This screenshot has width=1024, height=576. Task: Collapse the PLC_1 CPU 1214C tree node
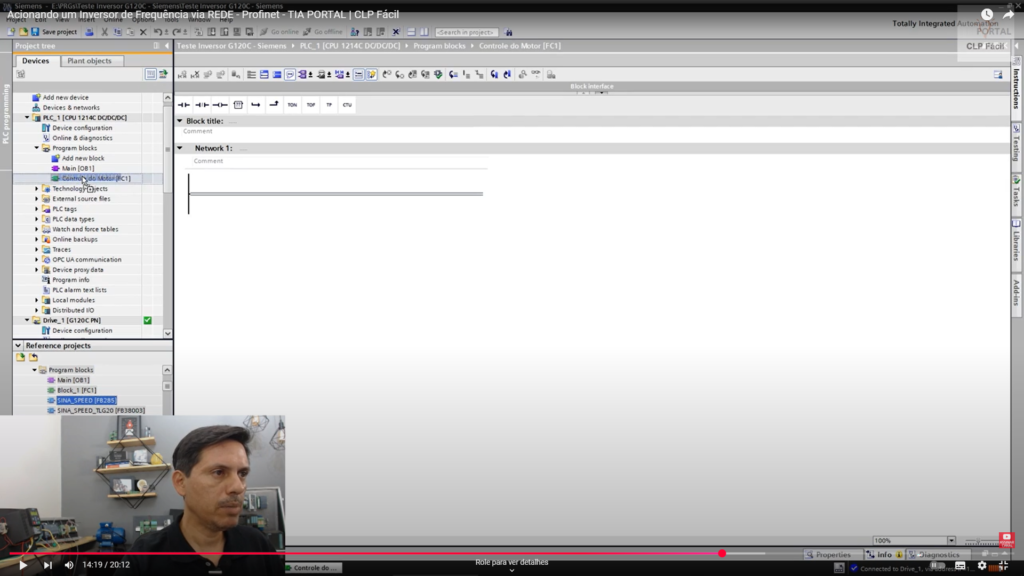pyautogui.click(x=27, y=118)
